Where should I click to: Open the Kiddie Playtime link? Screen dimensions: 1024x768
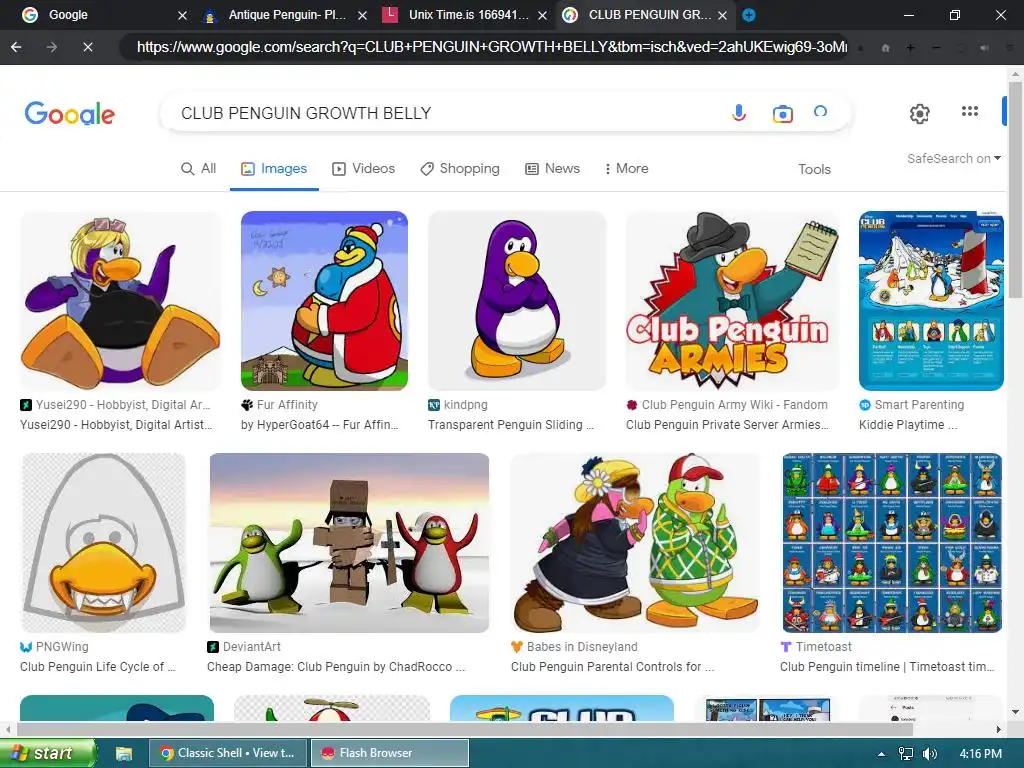click(x=908, y=424)
